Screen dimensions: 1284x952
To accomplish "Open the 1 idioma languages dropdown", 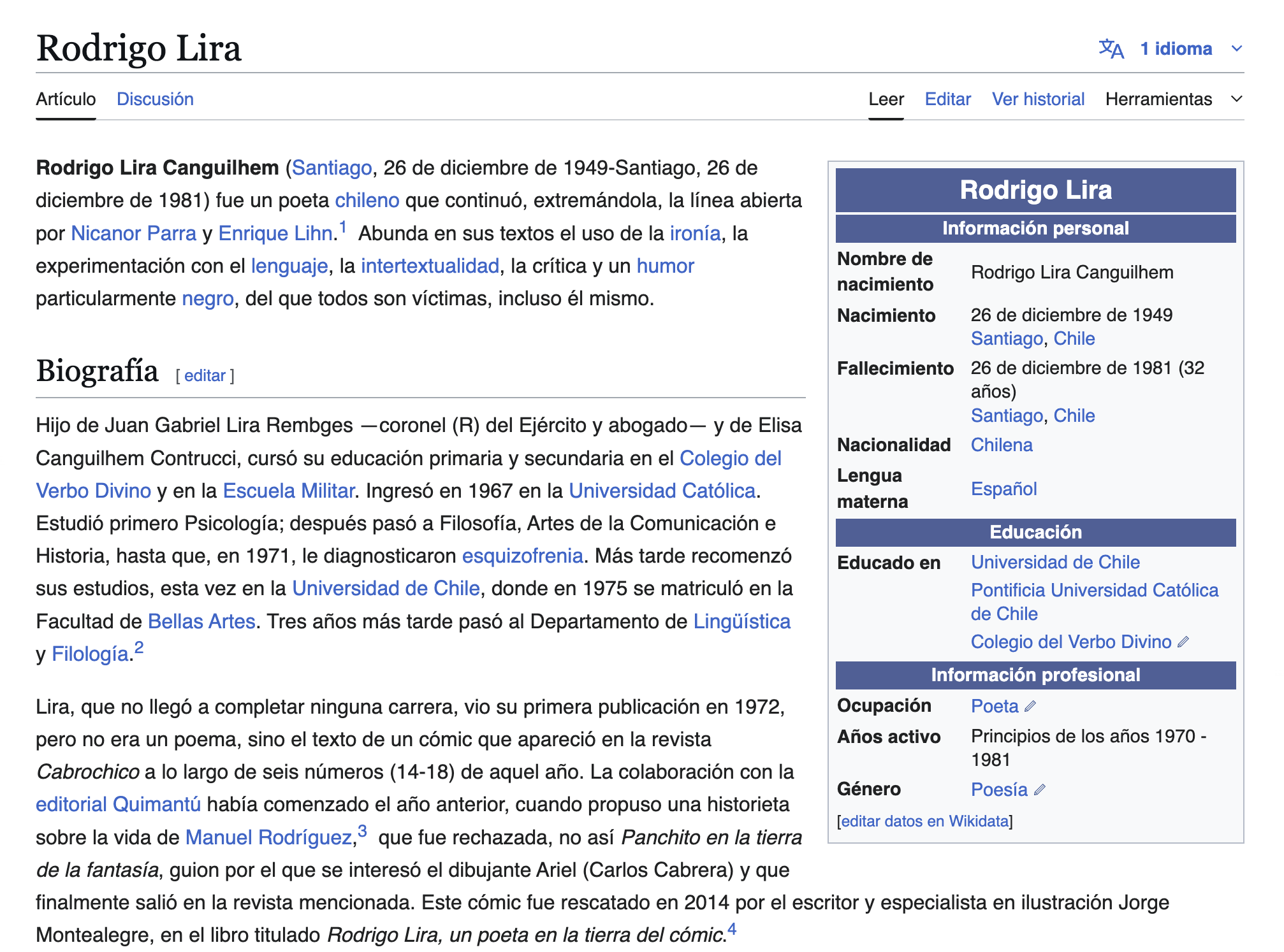I will 1176,49.
